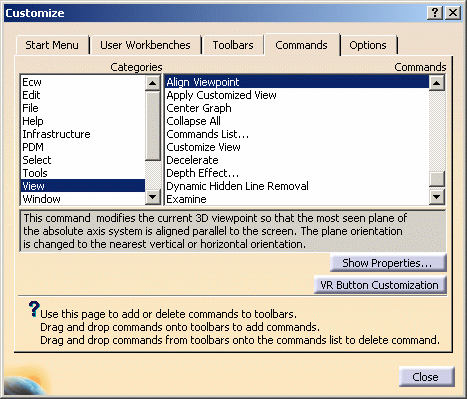
Task: Click Categories list scroll up arrow
Action: (153, 83)
